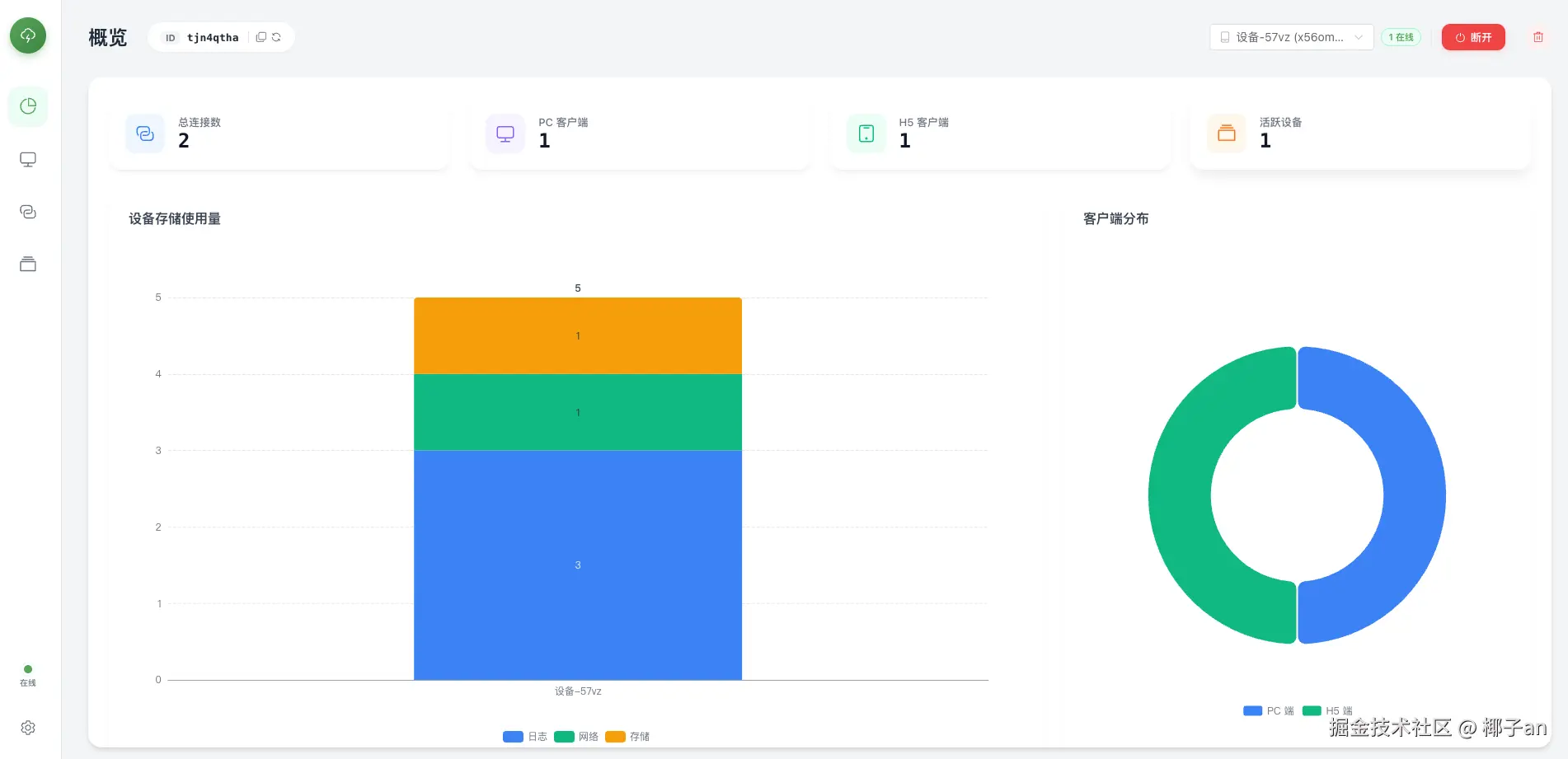
Task: Click the 活跃设备 label
Action: (x=1280, y=122)
